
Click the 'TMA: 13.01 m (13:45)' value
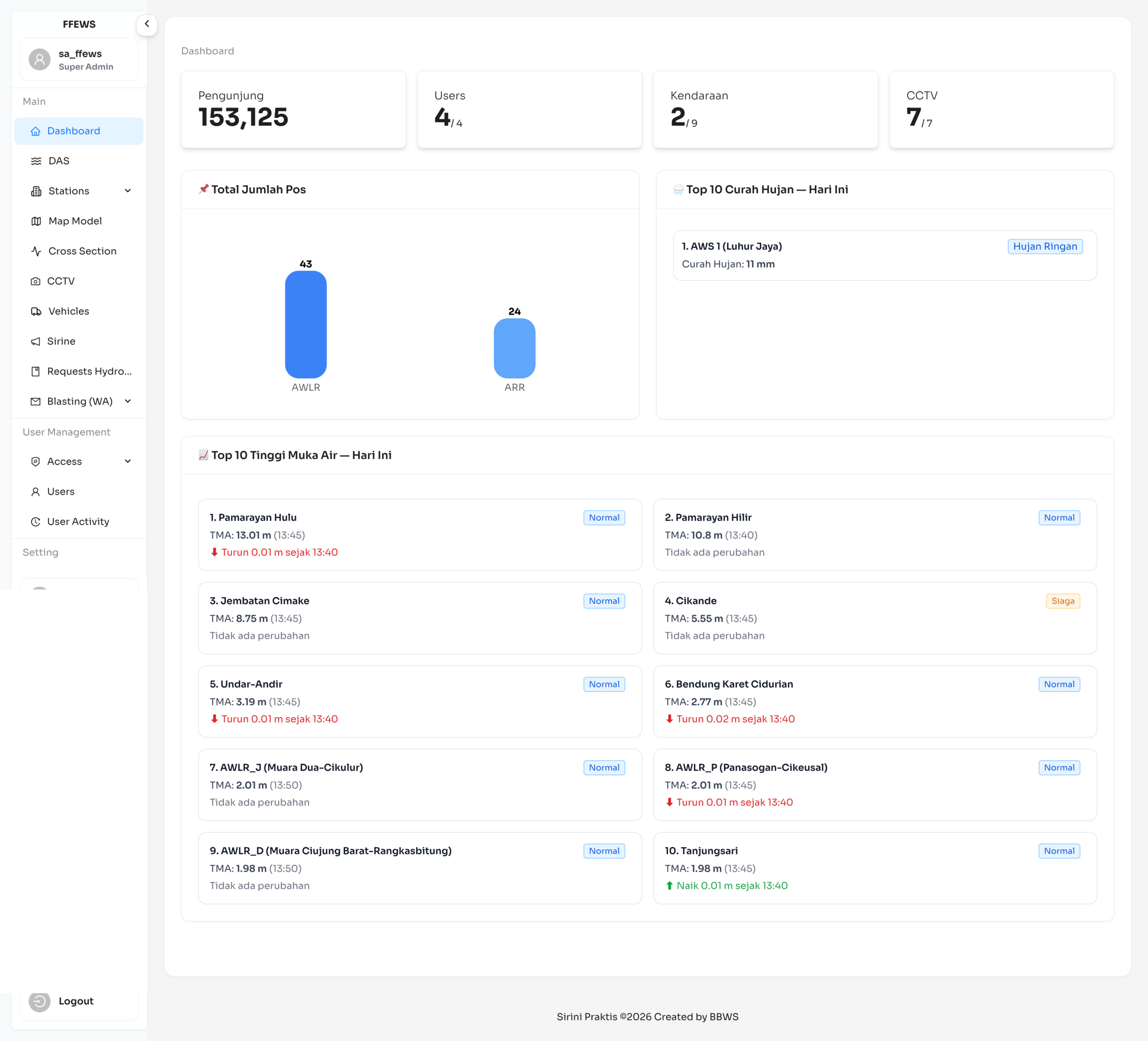pos(257,535)
